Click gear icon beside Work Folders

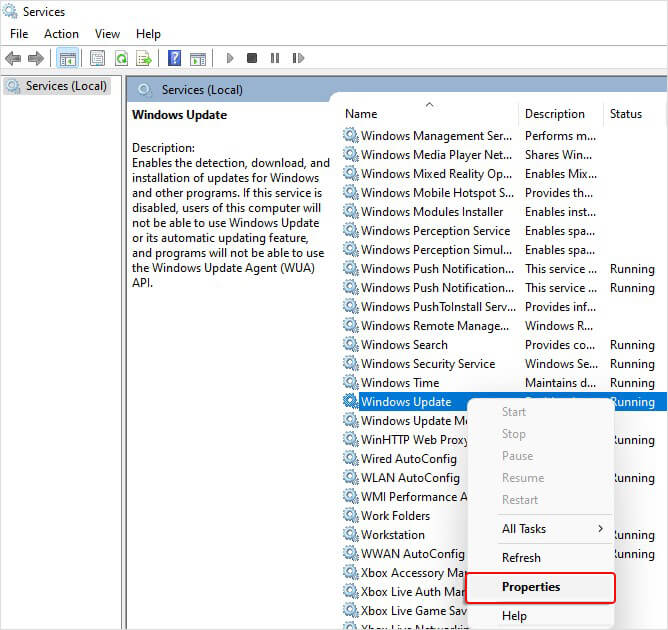click(x=351, y=515)
